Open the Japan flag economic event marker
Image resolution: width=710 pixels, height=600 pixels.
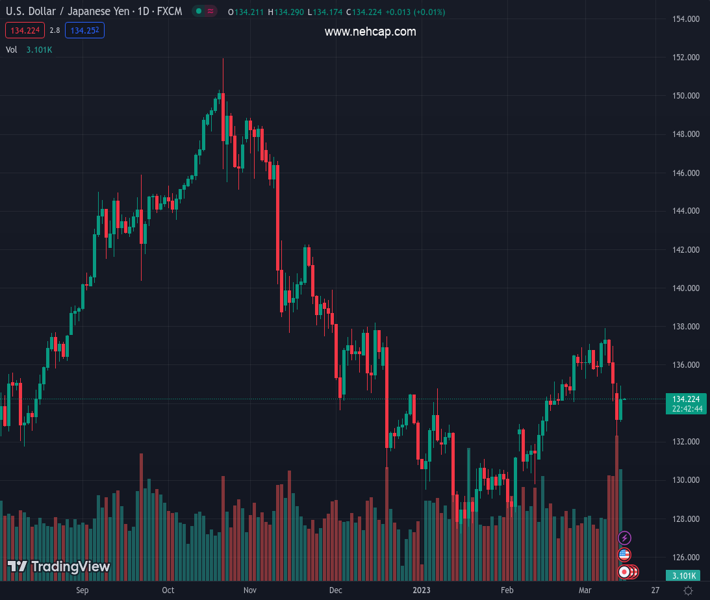(625, 572)
